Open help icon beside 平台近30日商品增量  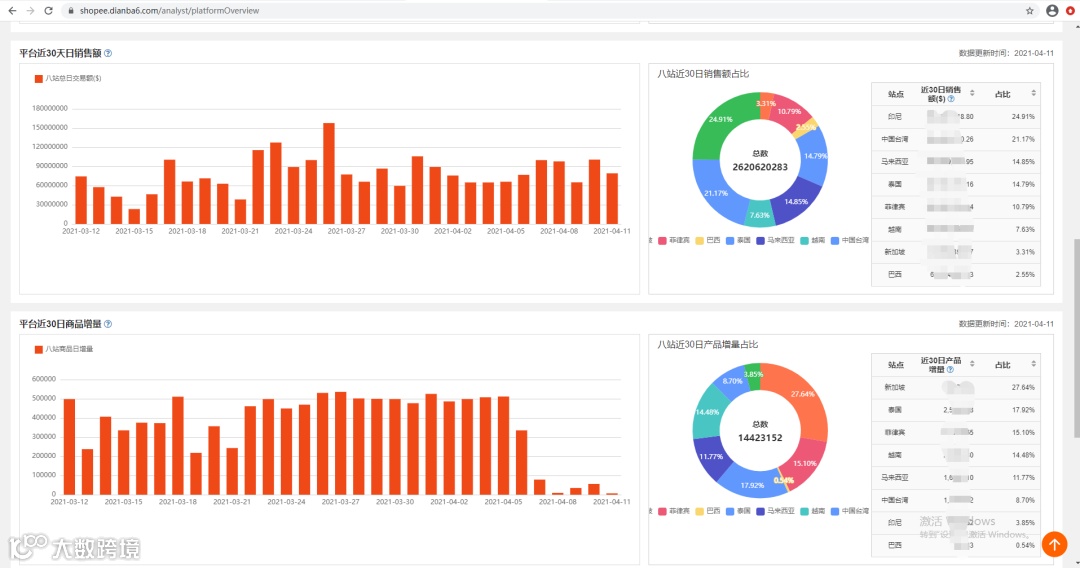point(108,324)
